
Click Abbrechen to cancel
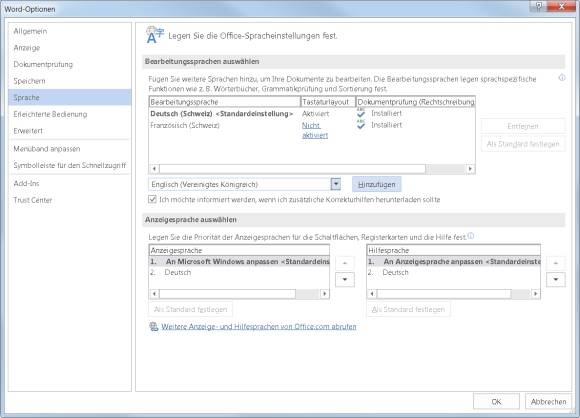(x=548, y=401)
